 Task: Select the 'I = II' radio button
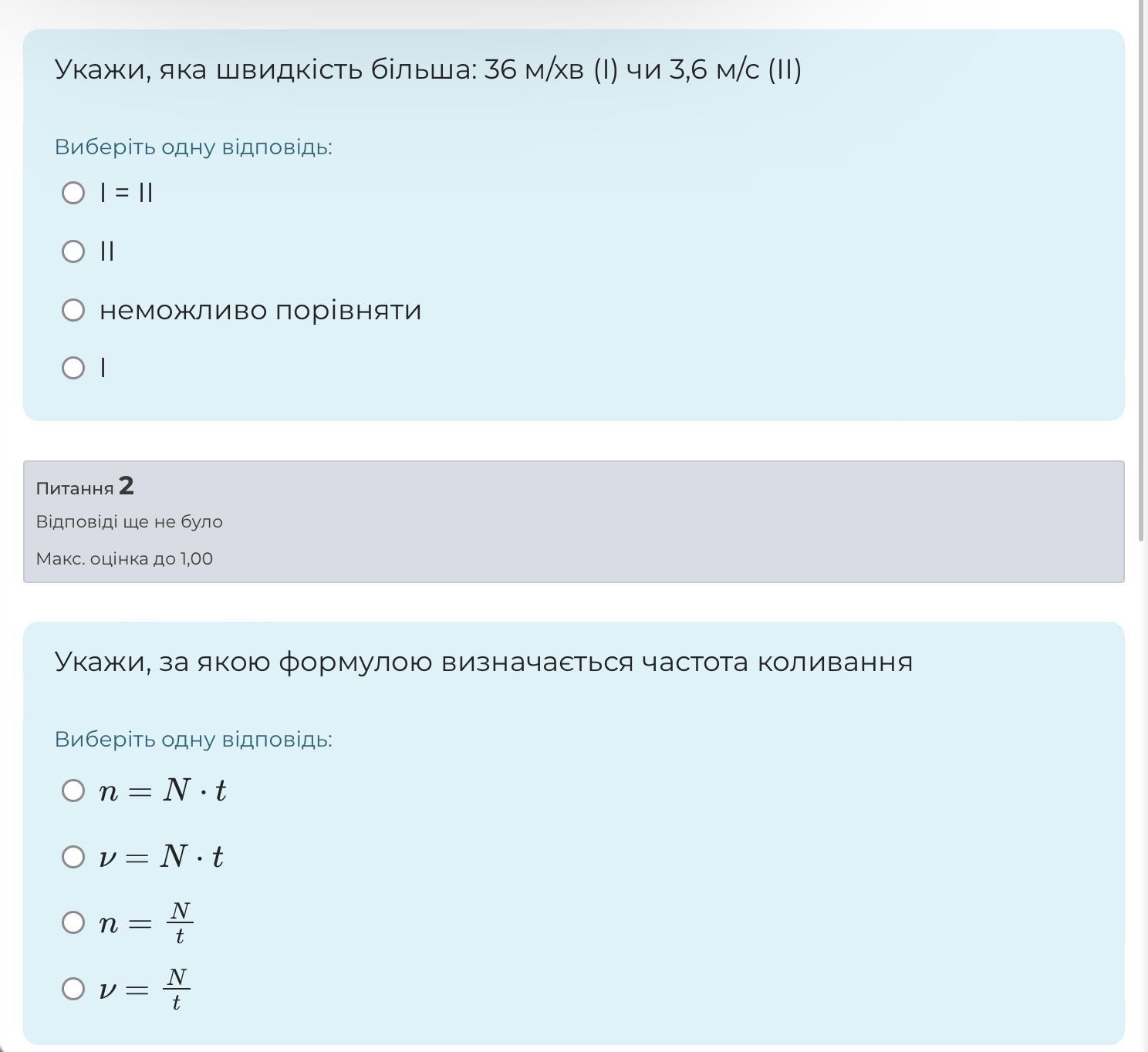tap(73, 192)
